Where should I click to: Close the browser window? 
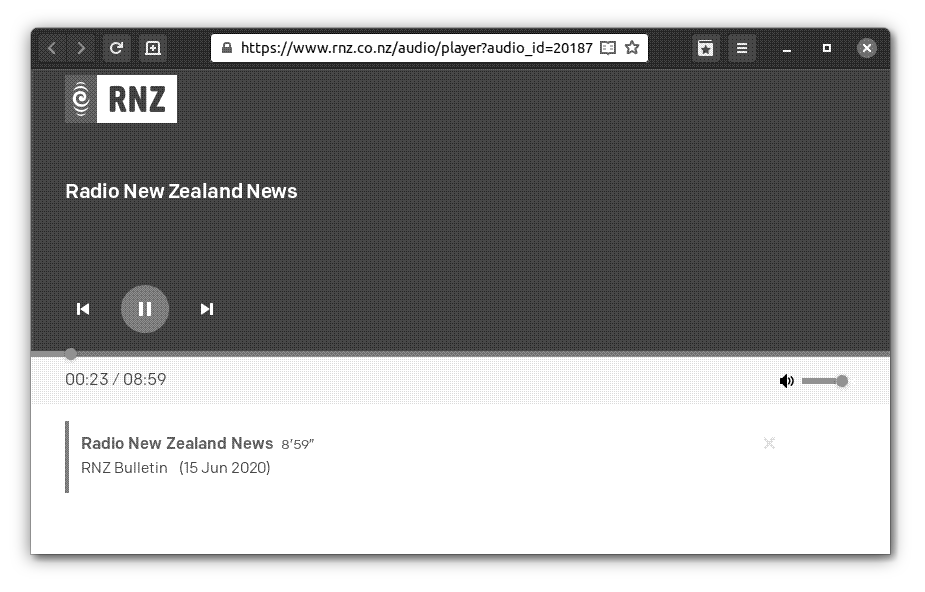coord(867,48)
